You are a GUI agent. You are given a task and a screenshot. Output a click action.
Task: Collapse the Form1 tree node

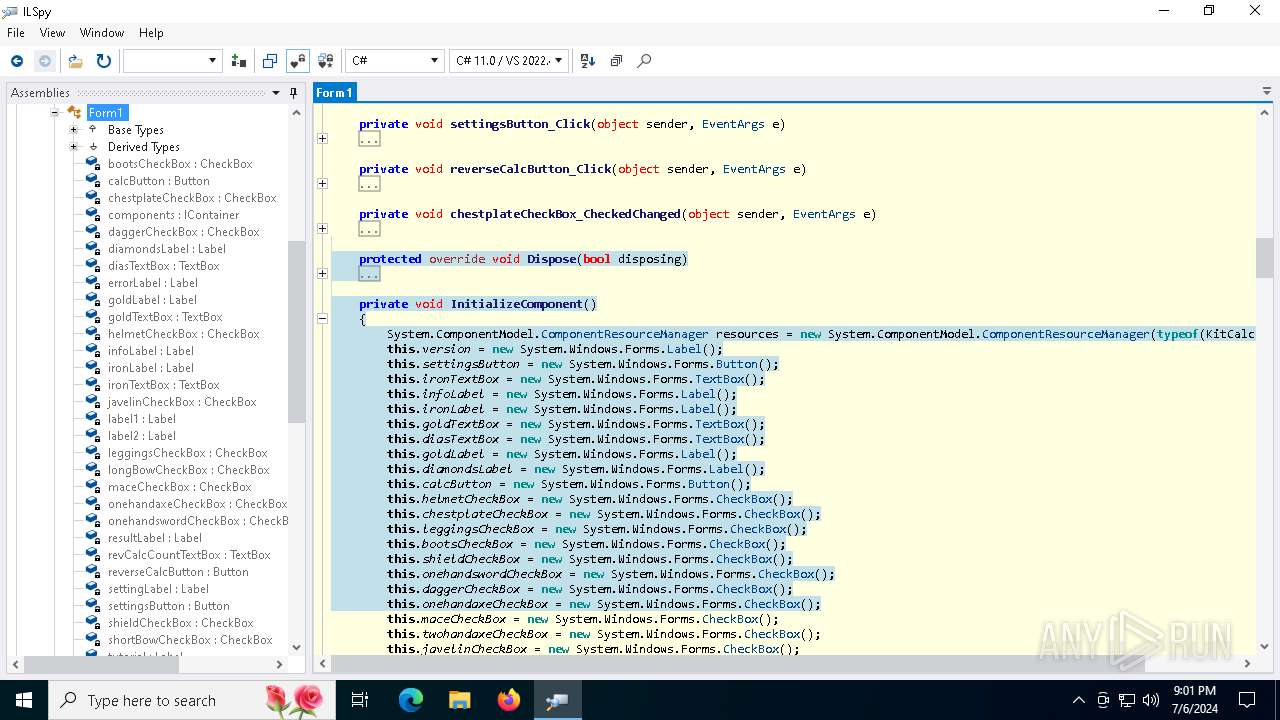55,113
